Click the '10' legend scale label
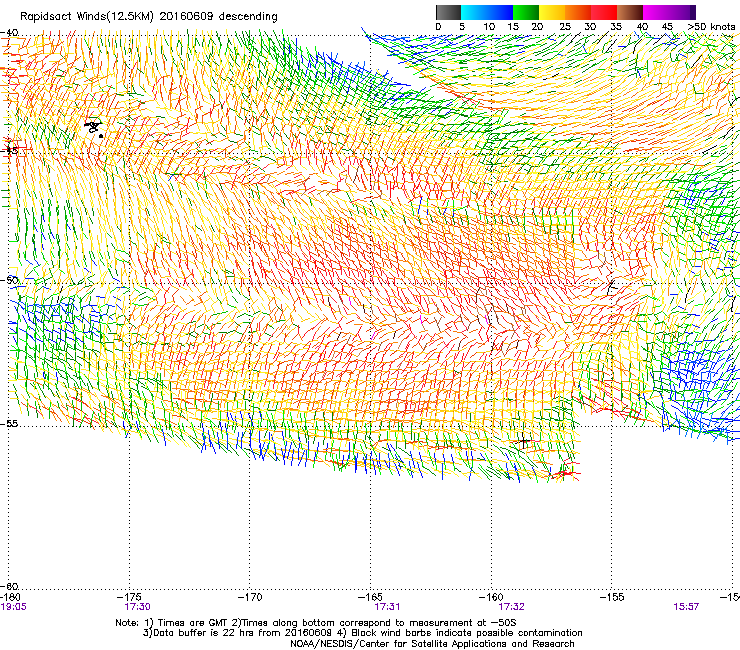The height and width of the screenshot is (650, 740). (x=489, y=26)
